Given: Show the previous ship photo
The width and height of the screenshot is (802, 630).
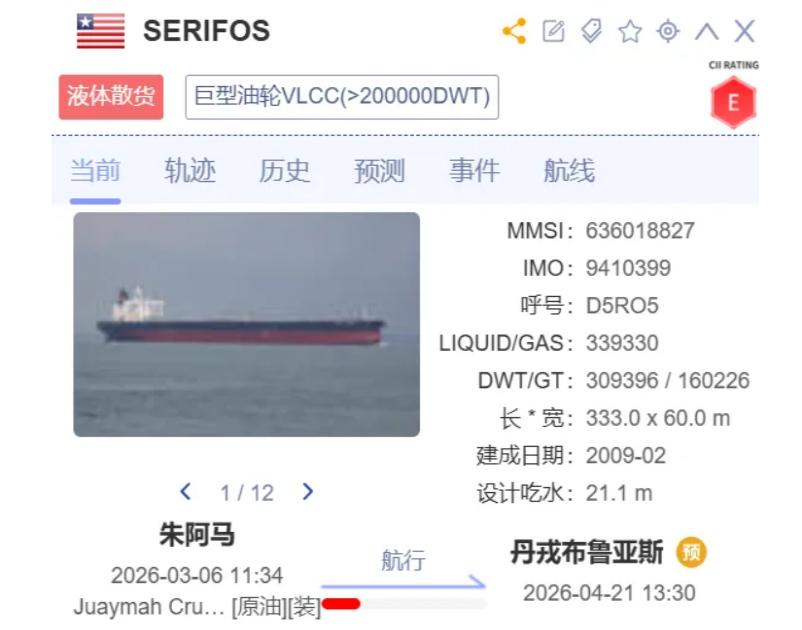Looking at the screenshot, I should click(186, 491).
